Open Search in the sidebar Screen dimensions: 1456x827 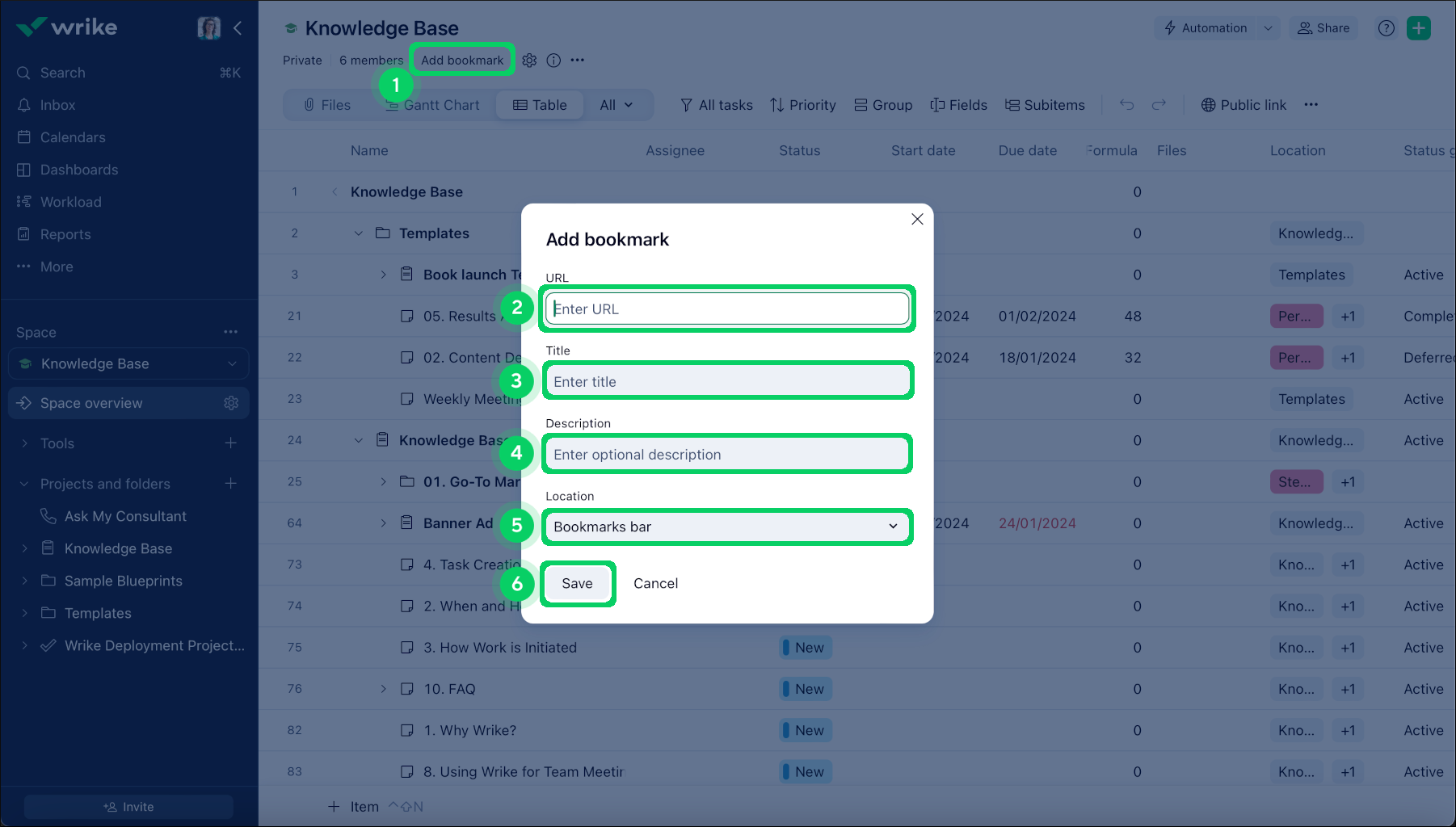tap(62, 72)
